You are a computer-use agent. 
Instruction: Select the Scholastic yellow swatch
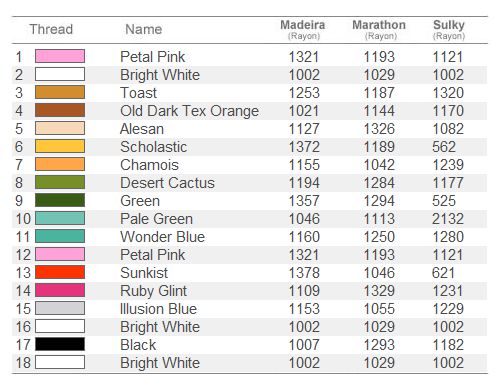tap(60, 146)
